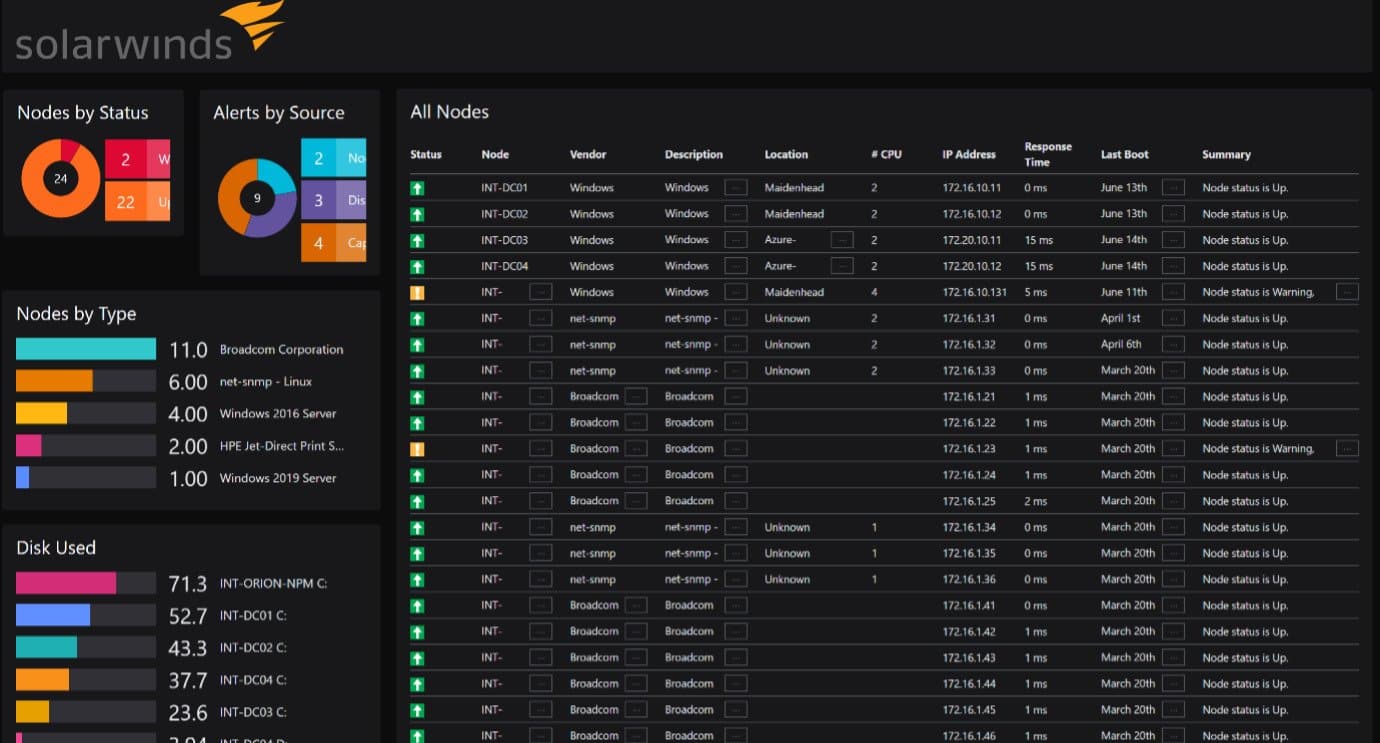Sort the table by the Vendor column
The width and height of the screenshot is (1380, 743).
588,155
